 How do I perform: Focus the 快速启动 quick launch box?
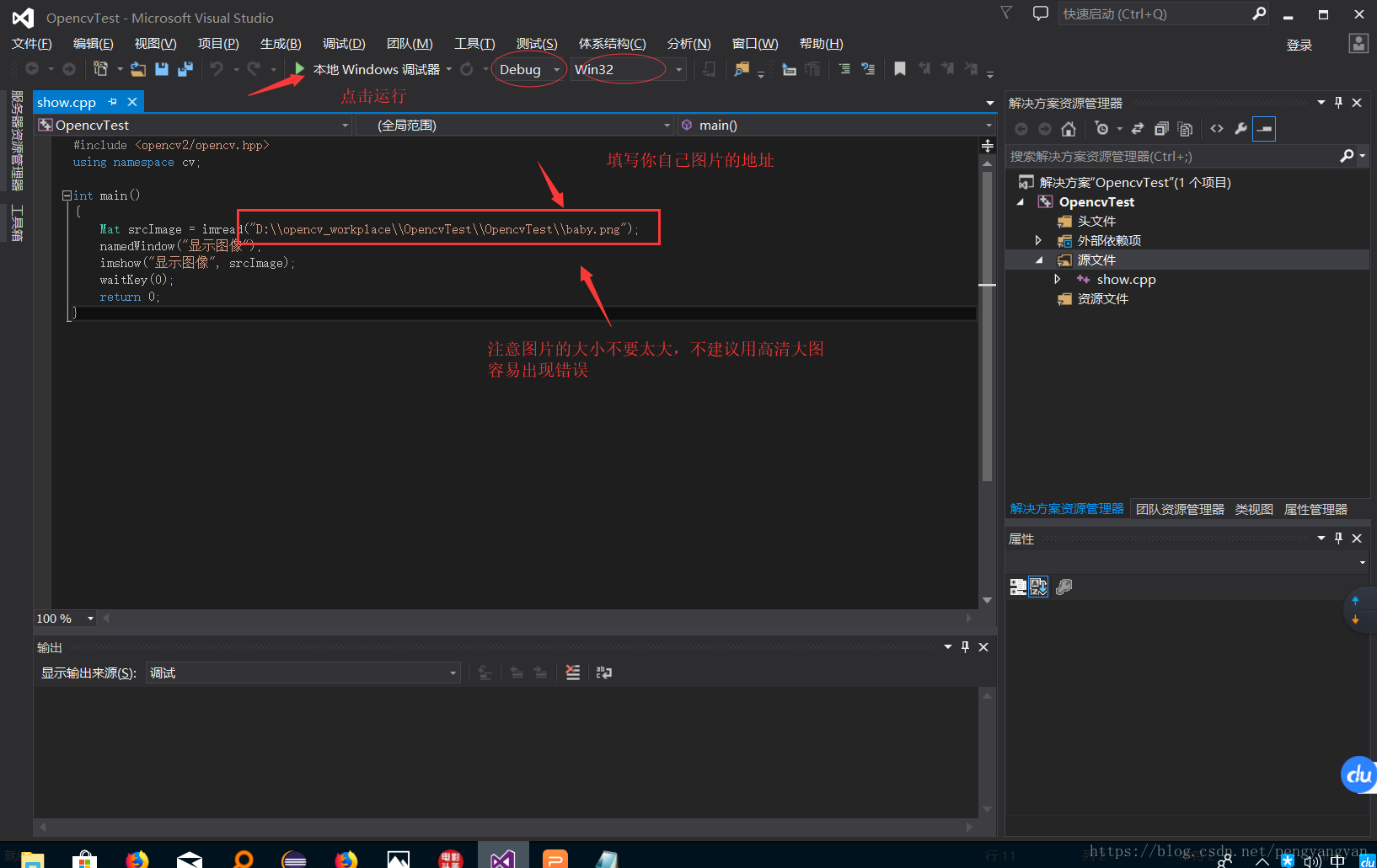(x=1155, y=13)
